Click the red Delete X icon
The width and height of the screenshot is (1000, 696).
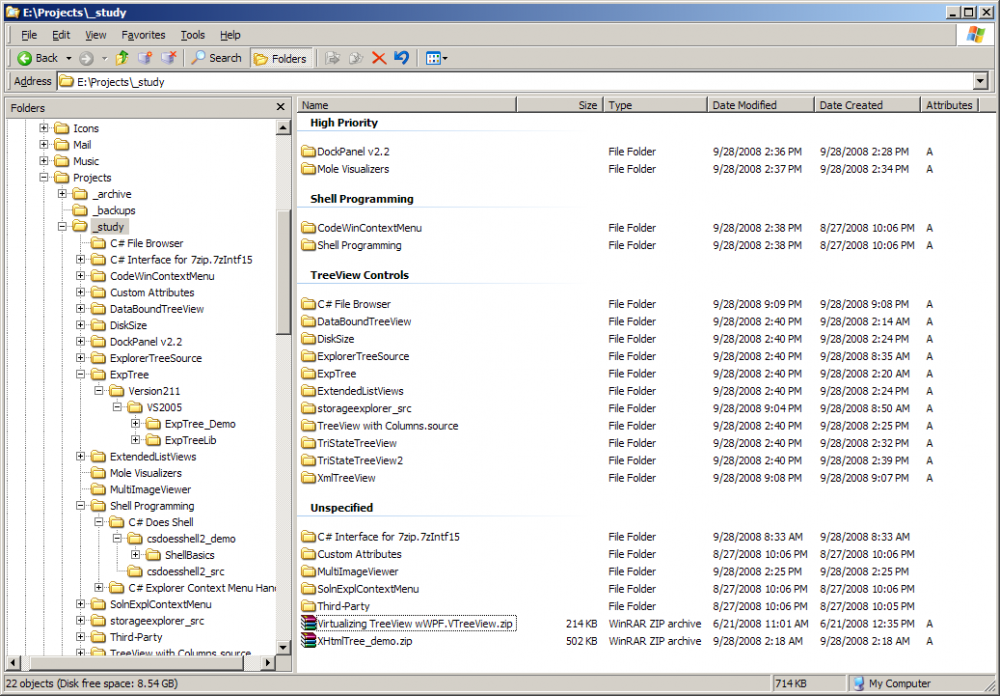pos(379,58)
